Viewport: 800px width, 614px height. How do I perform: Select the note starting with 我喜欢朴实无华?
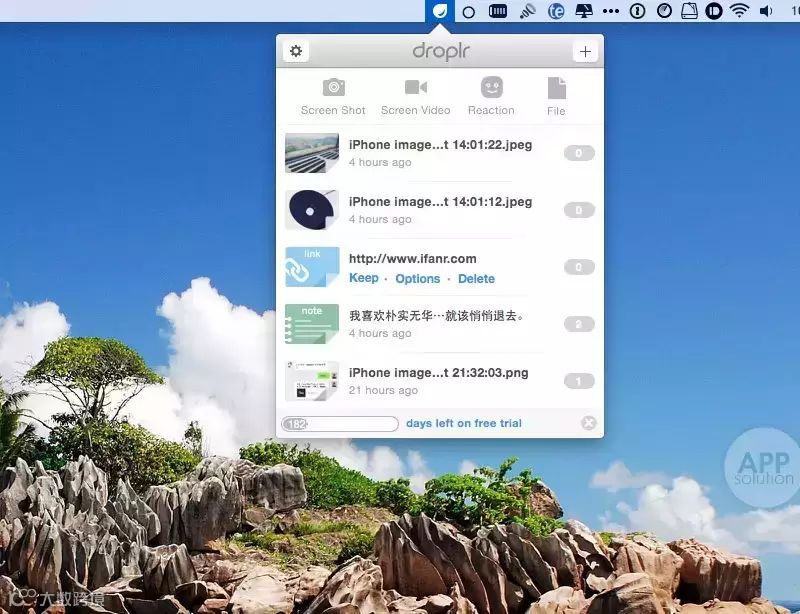click(437, 316)
